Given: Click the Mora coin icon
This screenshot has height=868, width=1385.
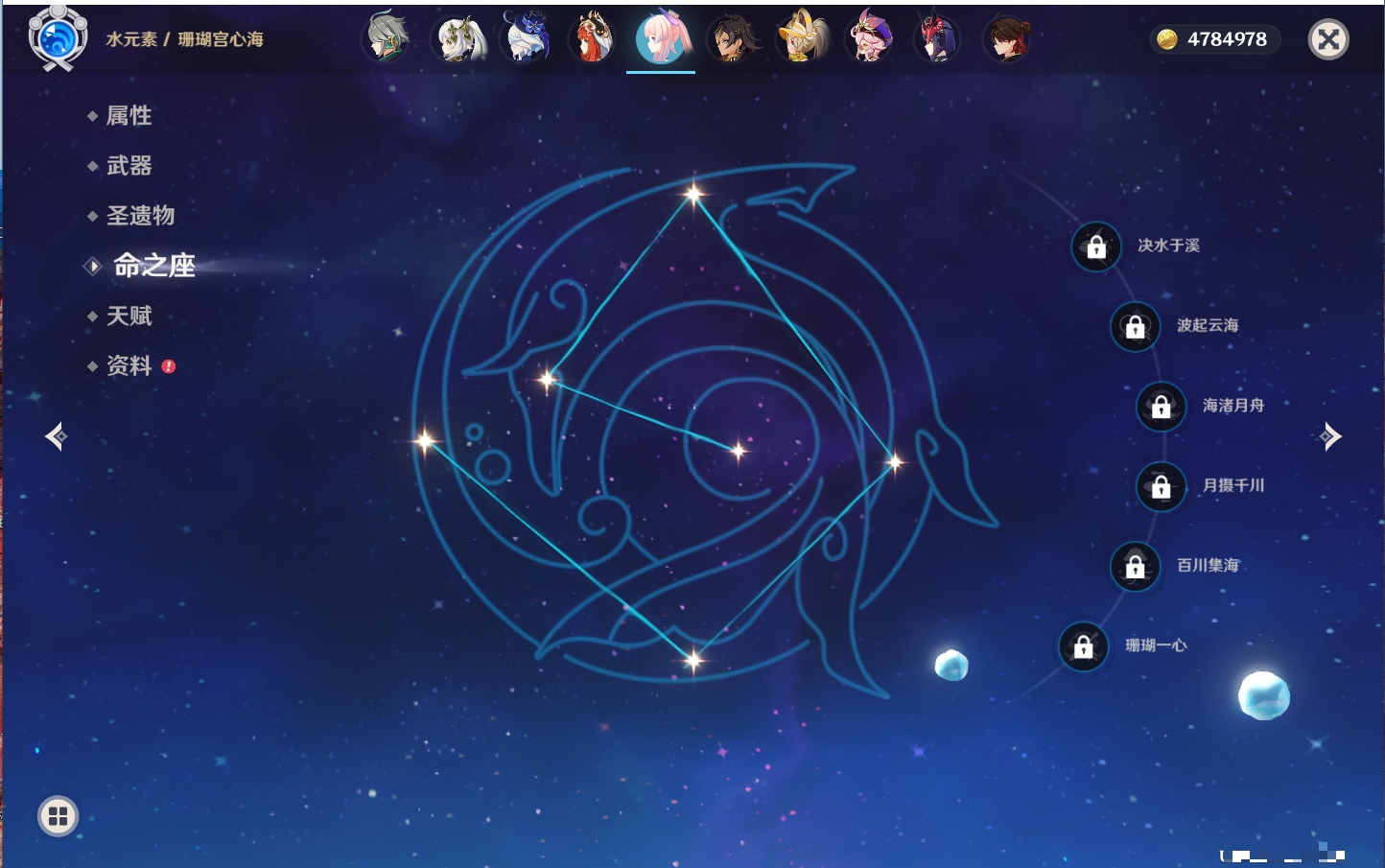Looking at the screenshot, I should [x=1166, y=39].
